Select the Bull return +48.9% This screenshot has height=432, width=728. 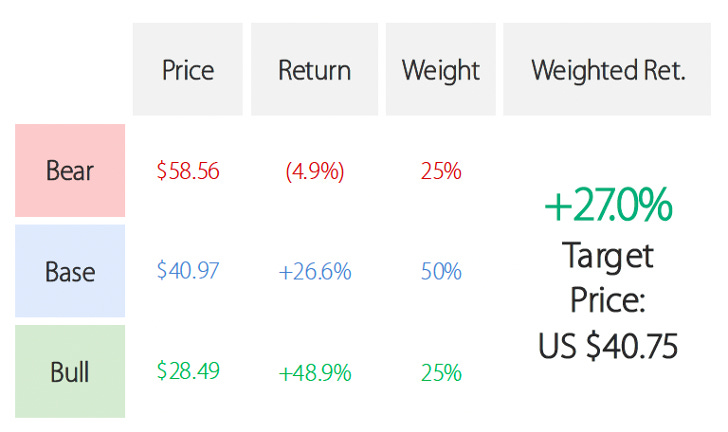(x=315, y=373)
